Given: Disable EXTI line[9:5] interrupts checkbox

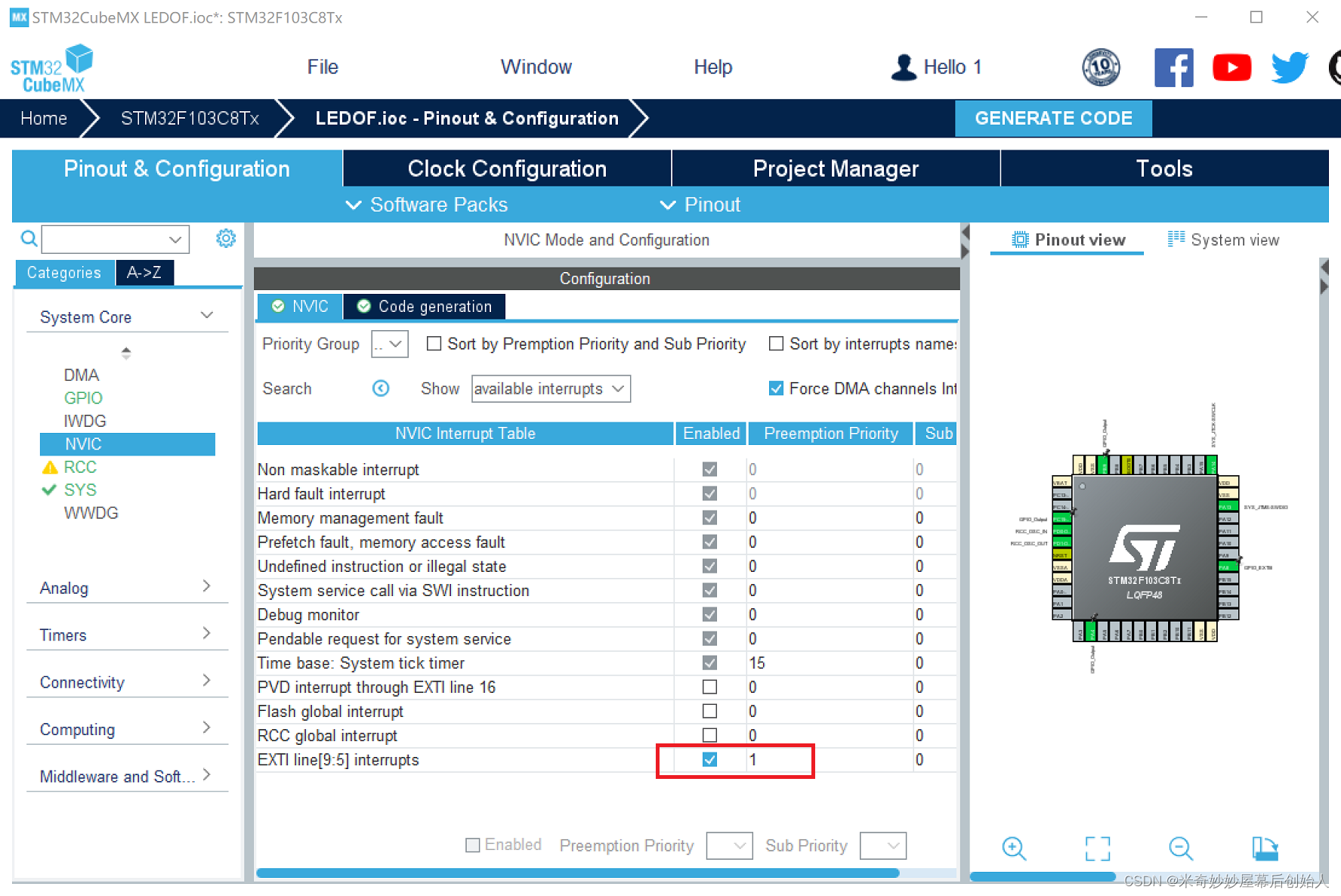Looking at the screenshot, I should tap(709, 759).
